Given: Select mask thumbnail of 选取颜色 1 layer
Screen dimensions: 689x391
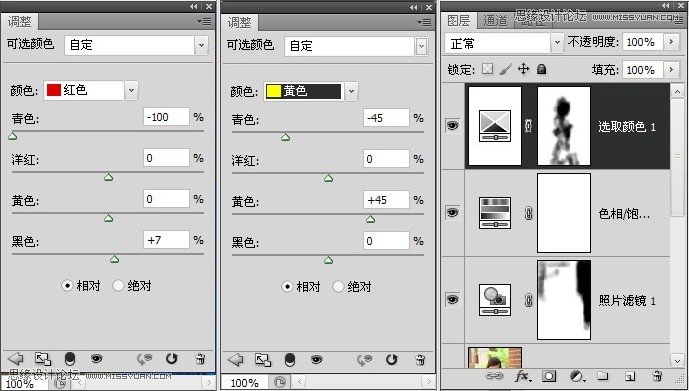Looking at the screenshot, I should pyautogui.click(x=564, y=126).
